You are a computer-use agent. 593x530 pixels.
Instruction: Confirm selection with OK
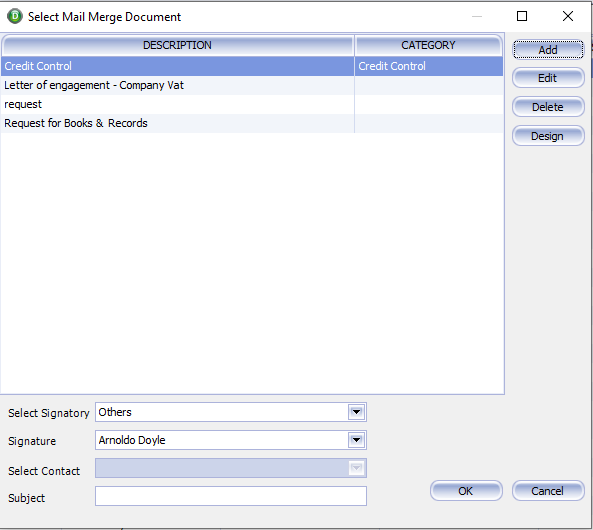pyautogui.click(x=466, y=491)
